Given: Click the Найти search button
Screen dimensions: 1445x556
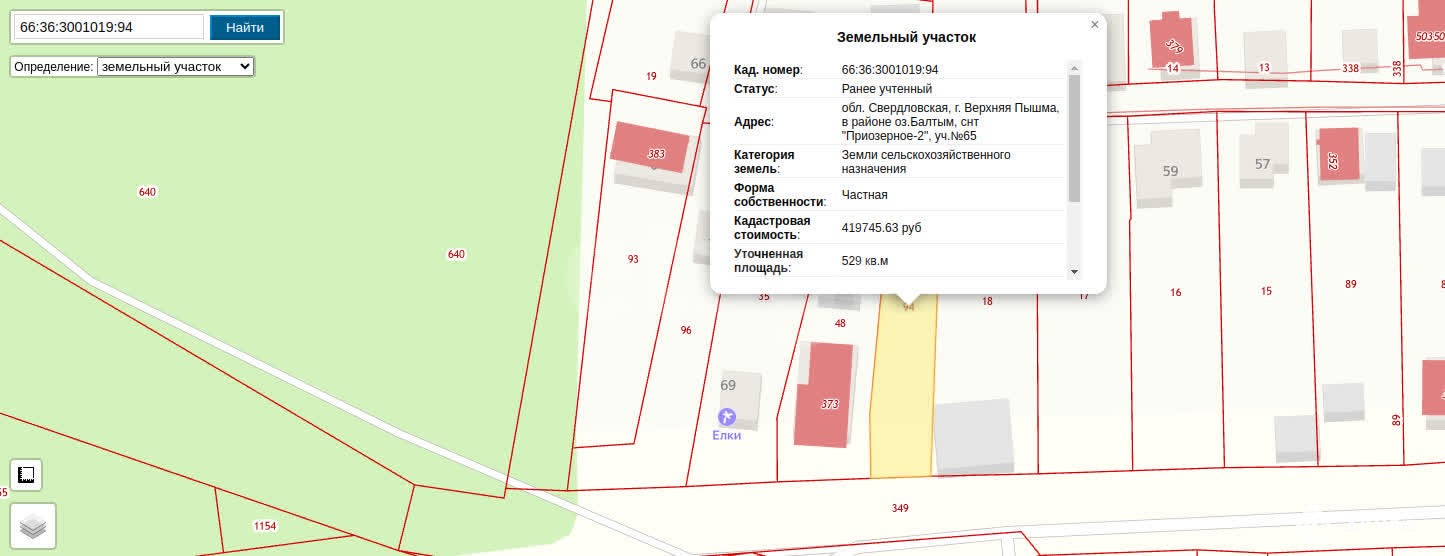Looking at the screenshot, I should 245,27.
